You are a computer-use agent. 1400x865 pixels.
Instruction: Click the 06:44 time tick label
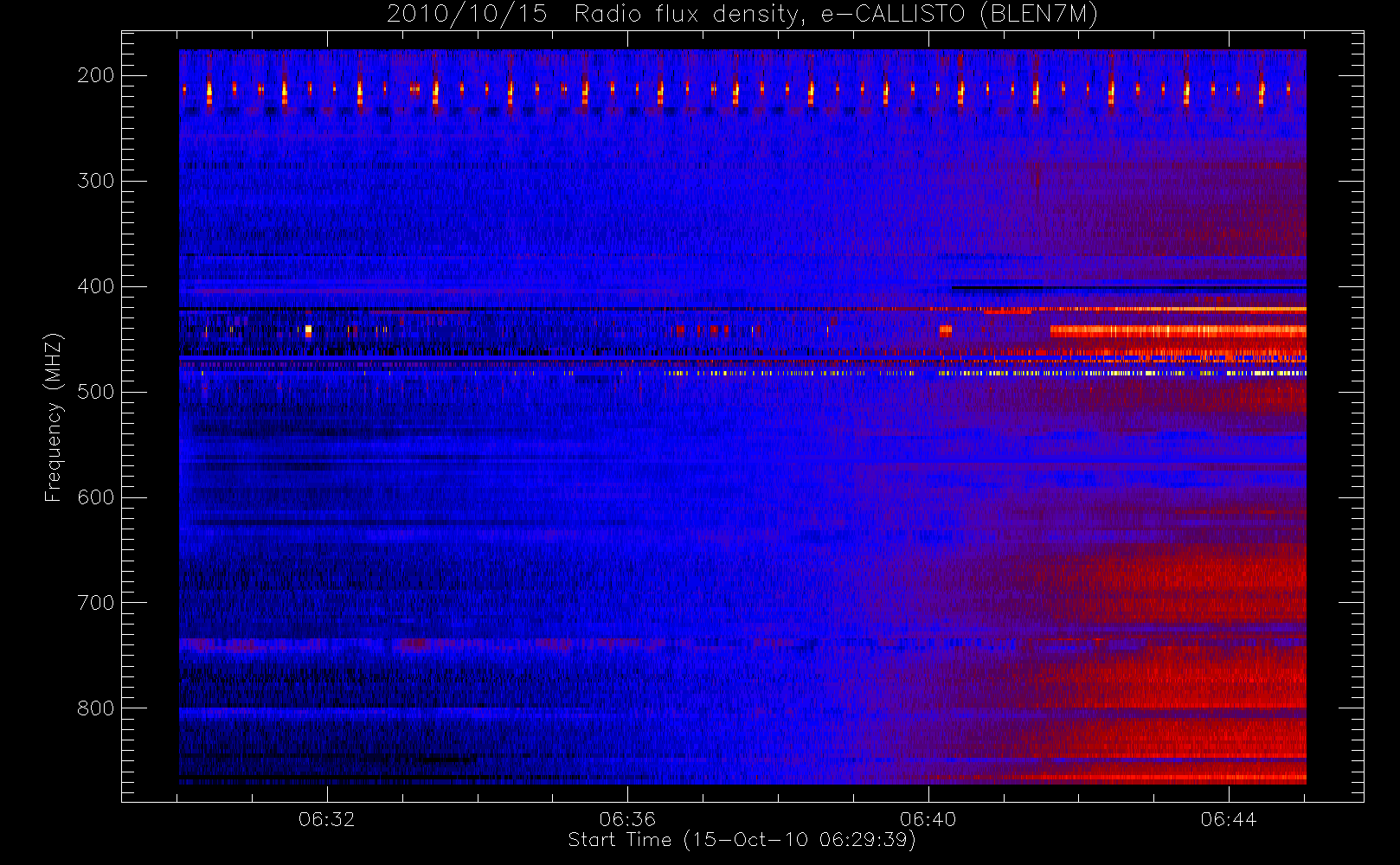click(x=1229, y=819)
